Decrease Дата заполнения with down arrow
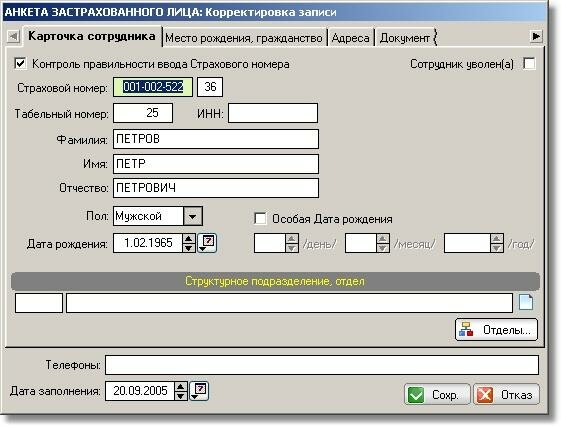The width and height of the screenshot is (561, 427). 181,396
